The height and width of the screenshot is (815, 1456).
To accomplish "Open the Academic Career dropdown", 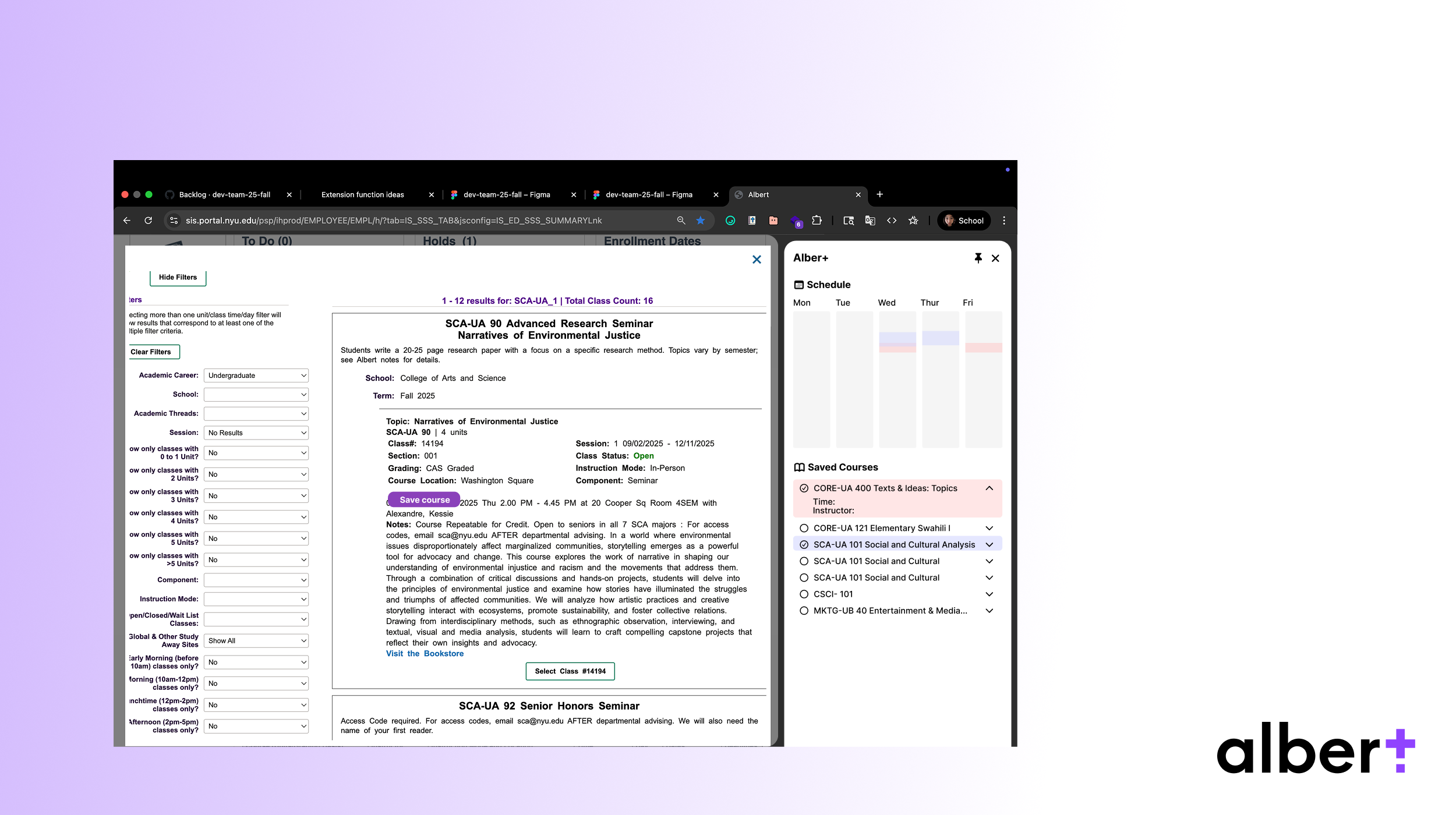I will tap(256, 375).
